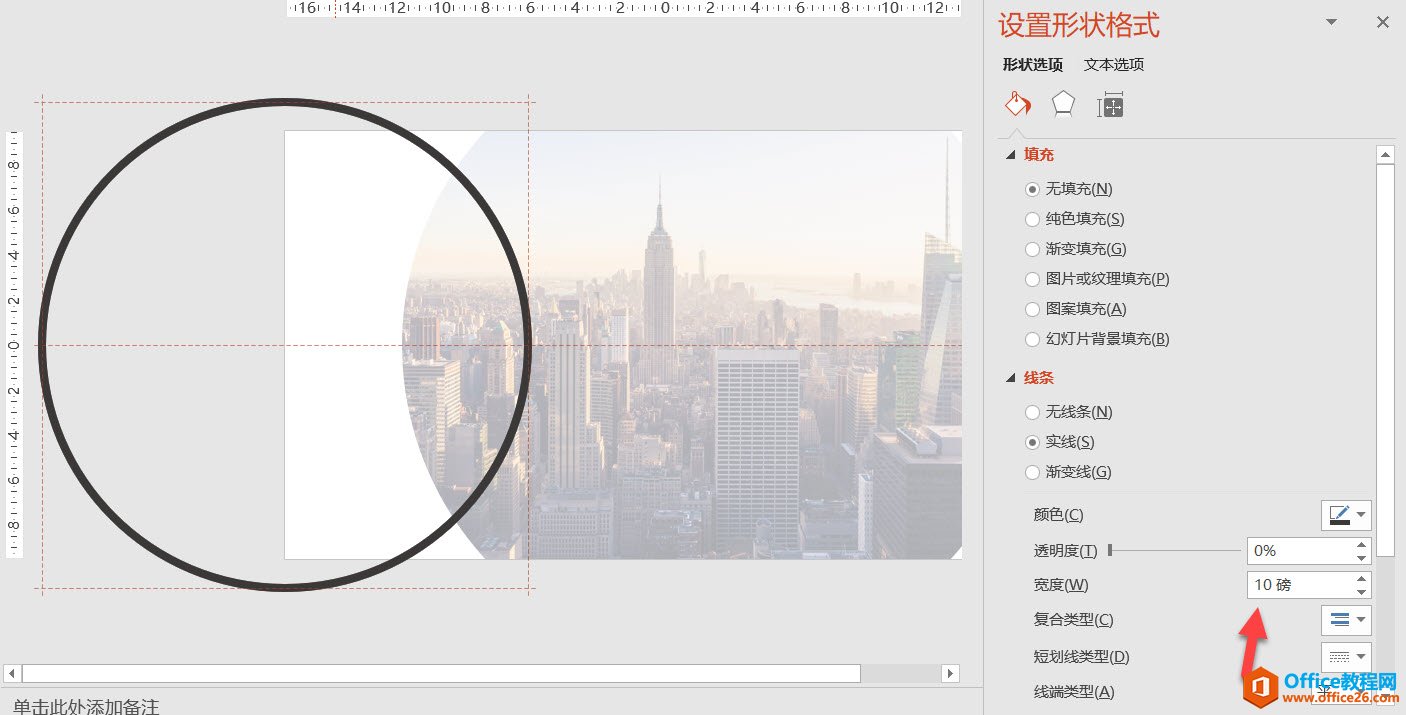This screenshot has height=715, width=1406.
Task: Open the Size & Properties icon
Action: 1110,104
